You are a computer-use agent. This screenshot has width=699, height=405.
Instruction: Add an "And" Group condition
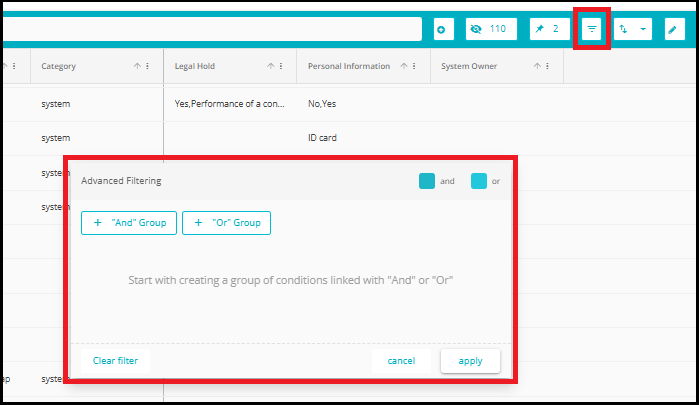click(129, 223)
